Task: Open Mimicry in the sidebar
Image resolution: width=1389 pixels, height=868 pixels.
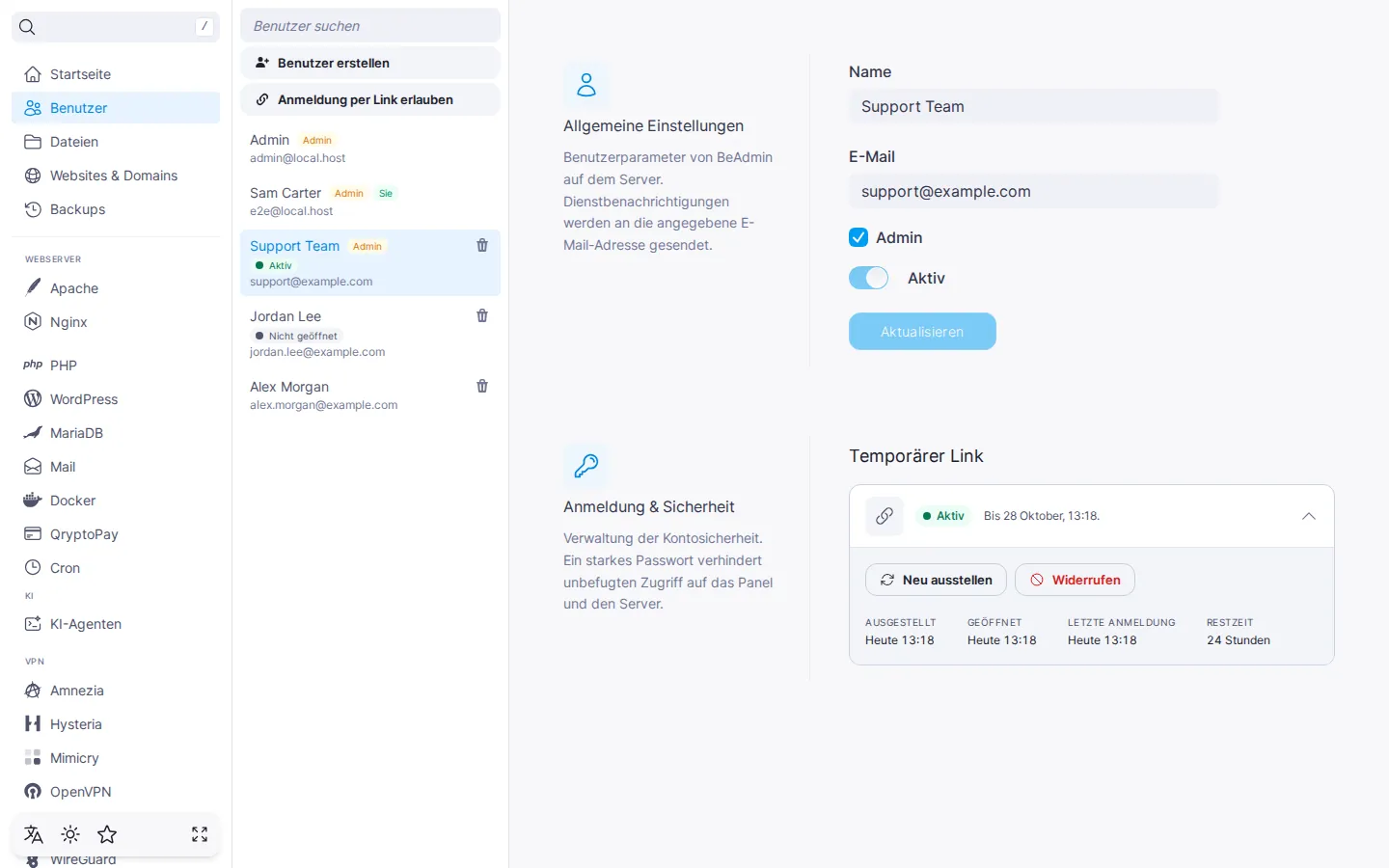Action: 116,758
